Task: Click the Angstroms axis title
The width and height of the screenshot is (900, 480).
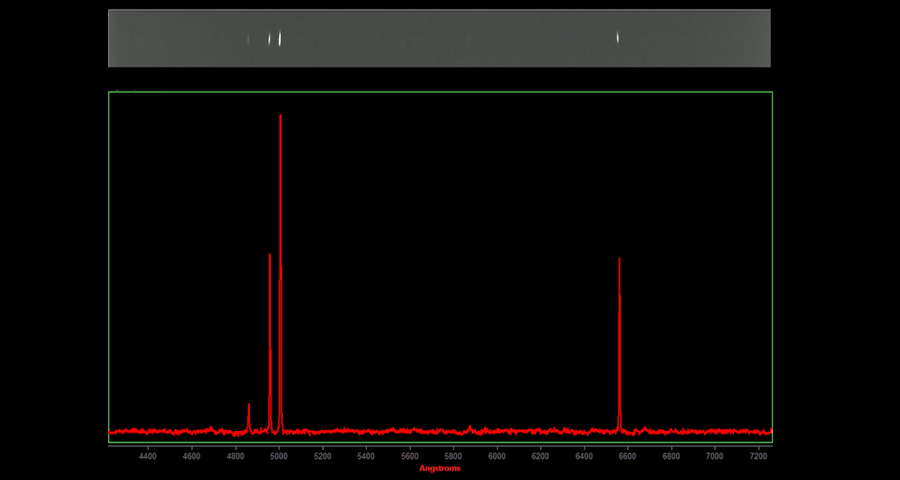Action: coord(440,468)
